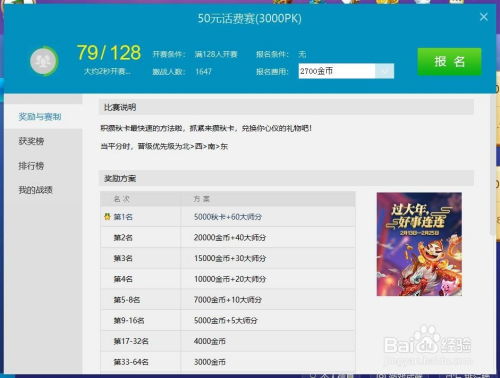The width and height of the screenshot is (500, 378).
Task: Click the 79/128 player count indicator
Action: tap(109, 53)
